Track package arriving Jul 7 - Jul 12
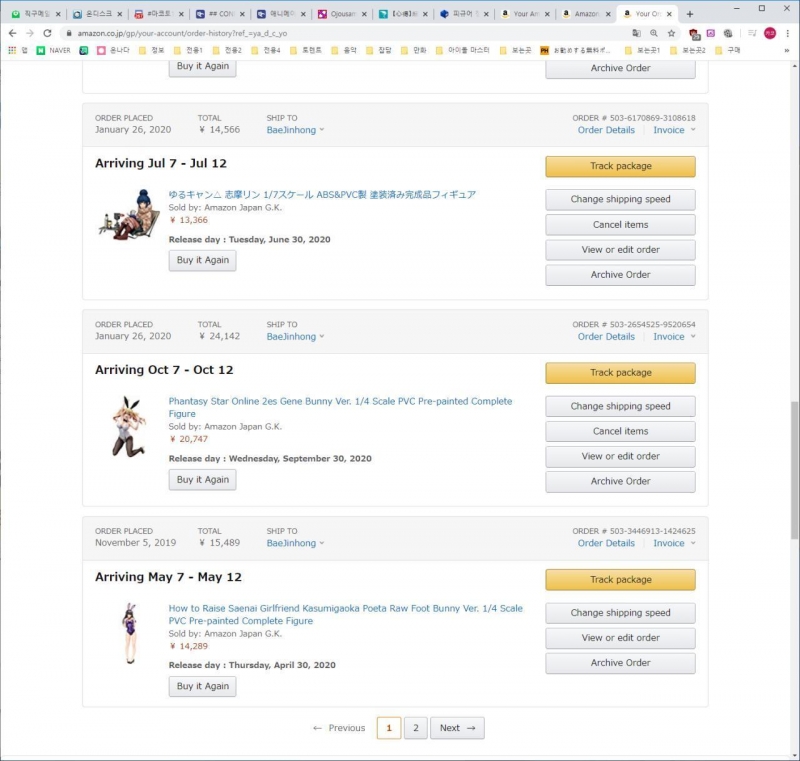800x761 pixels. click(x=620, y=166)
